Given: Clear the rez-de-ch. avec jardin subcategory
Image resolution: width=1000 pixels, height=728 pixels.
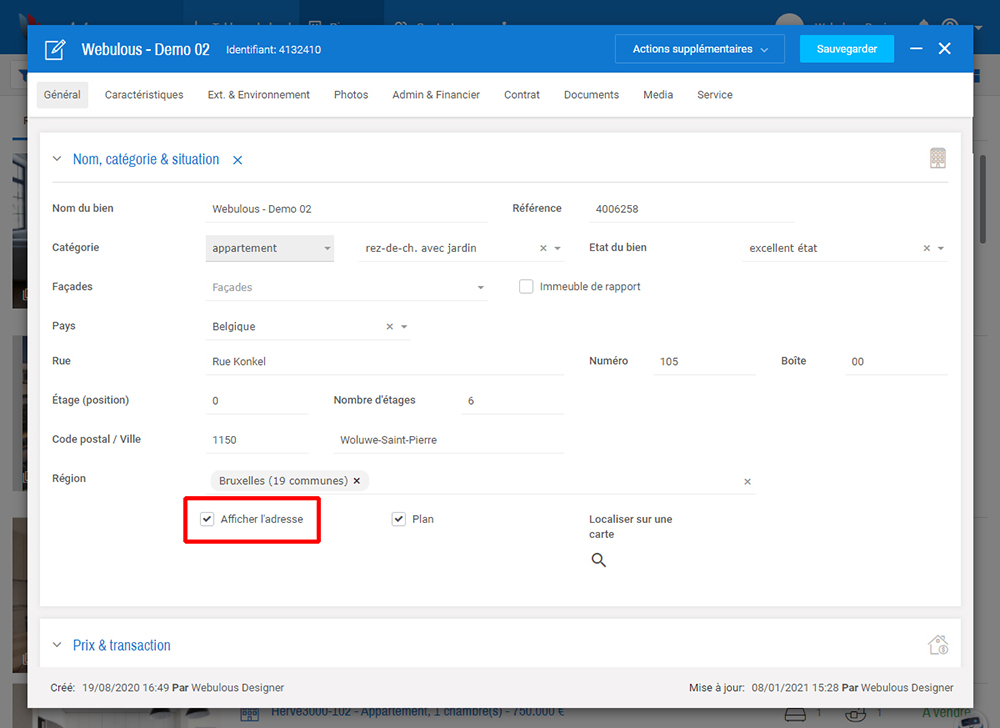Looking at the screenshot, I should (543, 248).
